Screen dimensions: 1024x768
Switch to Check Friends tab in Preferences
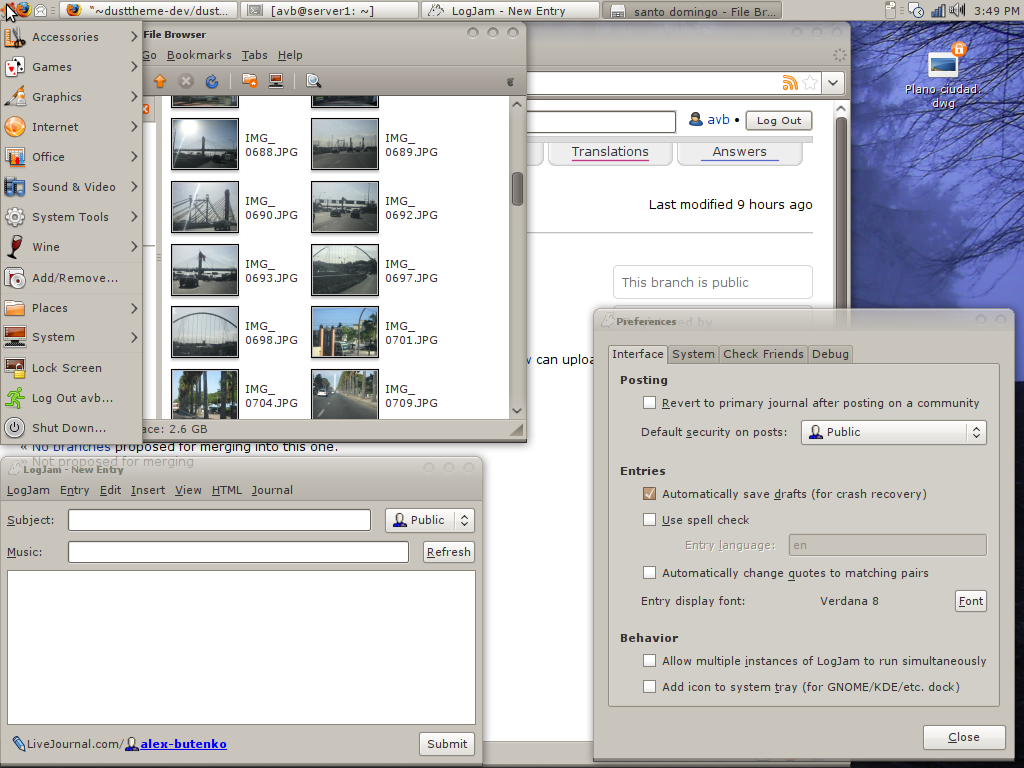coord(763,354)
